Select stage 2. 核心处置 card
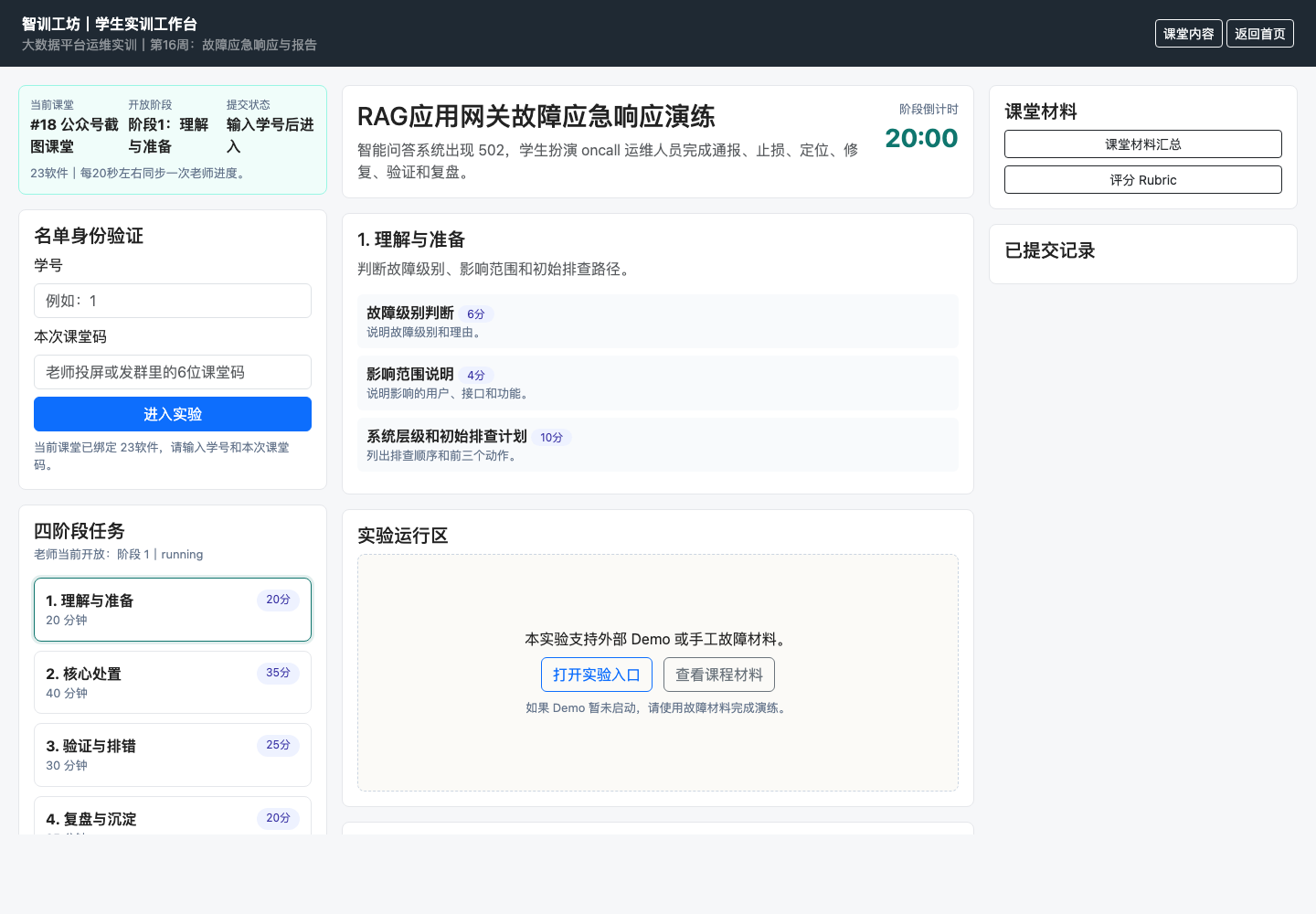 coord(173,682)
